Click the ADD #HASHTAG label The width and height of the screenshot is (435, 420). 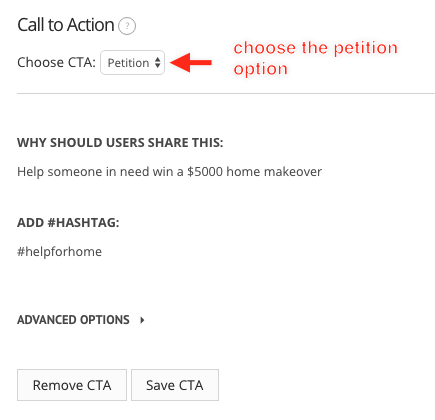coord(68,222)
